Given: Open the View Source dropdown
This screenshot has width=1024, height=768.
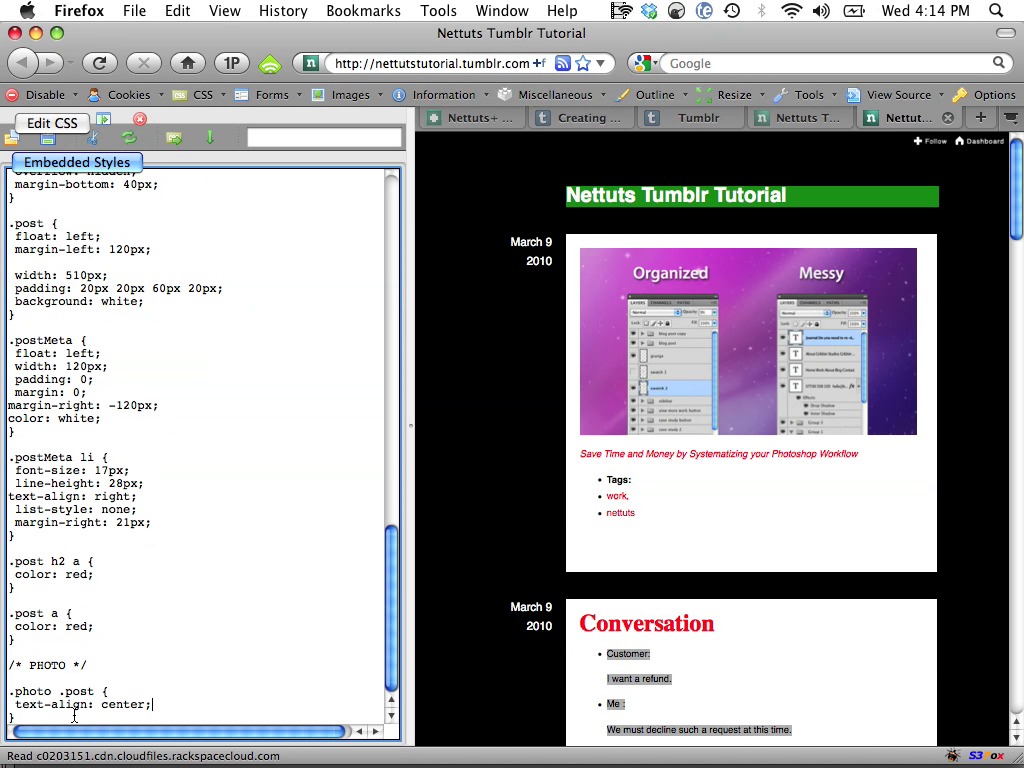Looking at the screenshot, I should click(895, 95).
